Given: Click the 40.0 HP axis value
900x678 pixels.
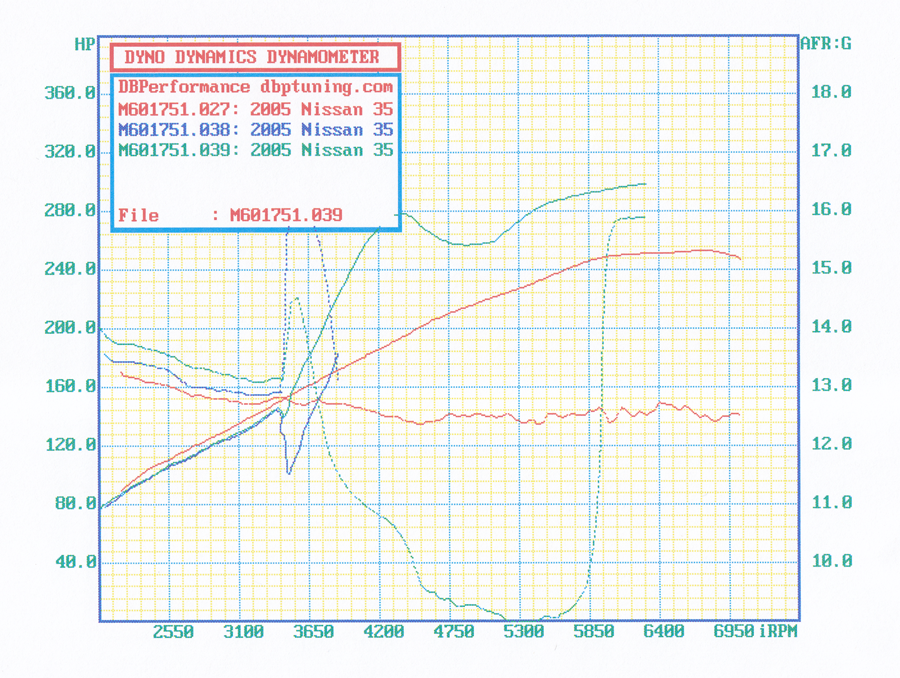Looking at the screenshot, I should coord(75,561).
